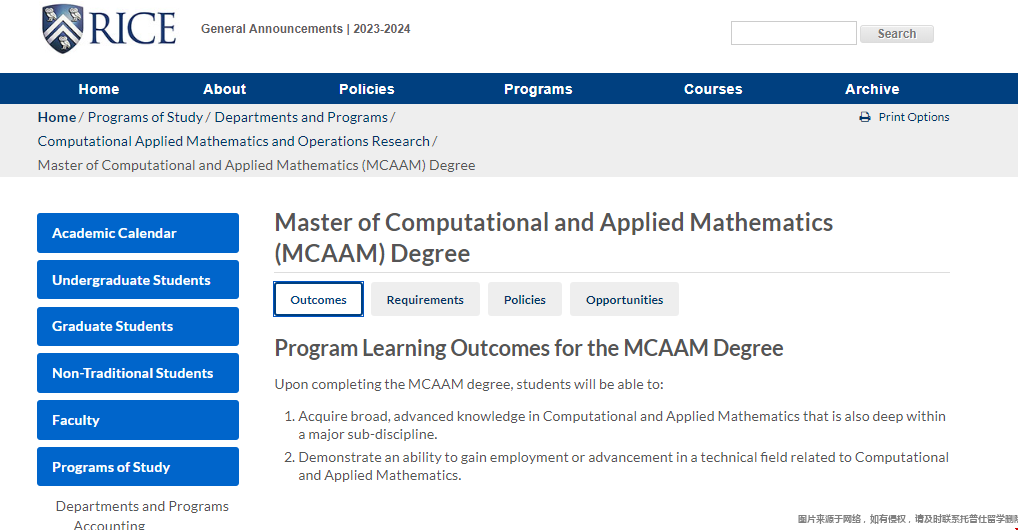
Task: Open Departments and Programs in sidebar tree
Action: [x=142, y=506]
